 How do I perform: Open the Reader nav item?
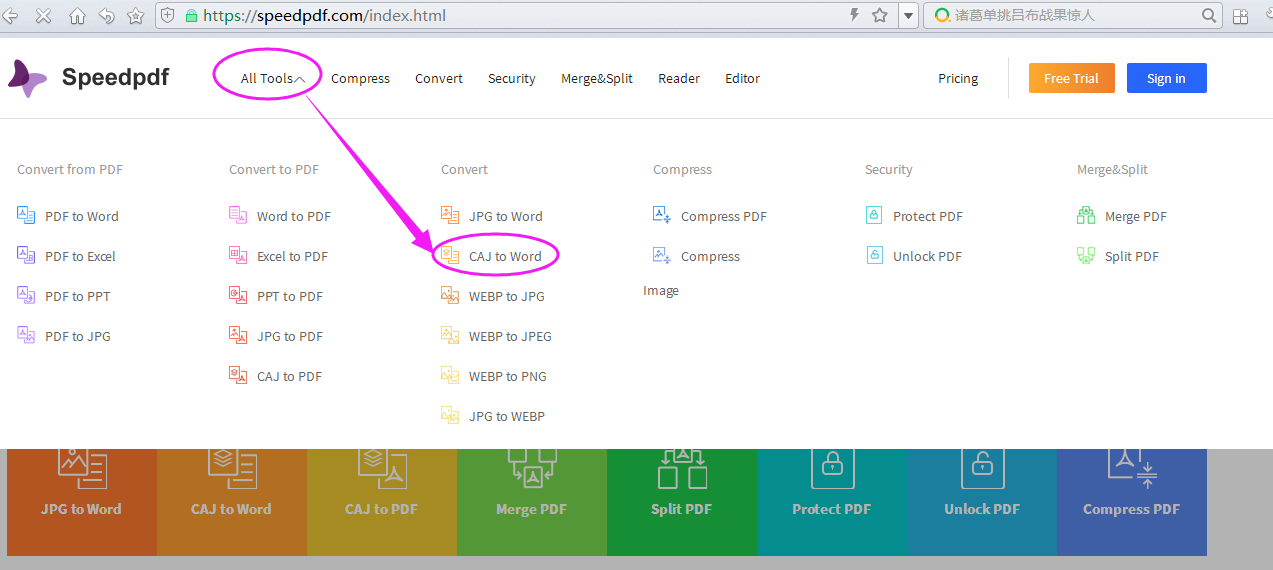pos(679,78)
